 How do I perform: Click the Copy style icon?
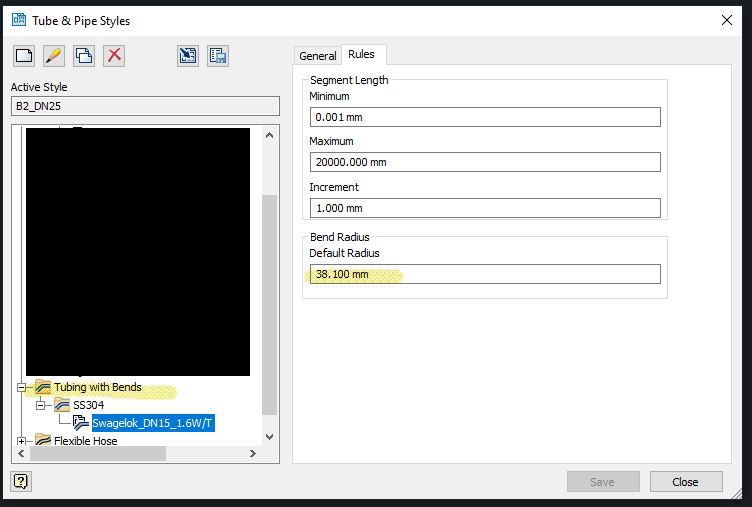[84, 56]
